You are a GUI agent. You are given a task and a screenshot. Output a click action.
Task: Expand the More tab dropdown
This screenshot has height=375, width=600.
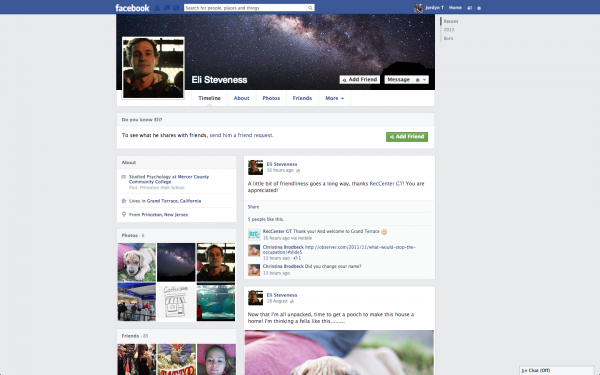coord(334,98)
